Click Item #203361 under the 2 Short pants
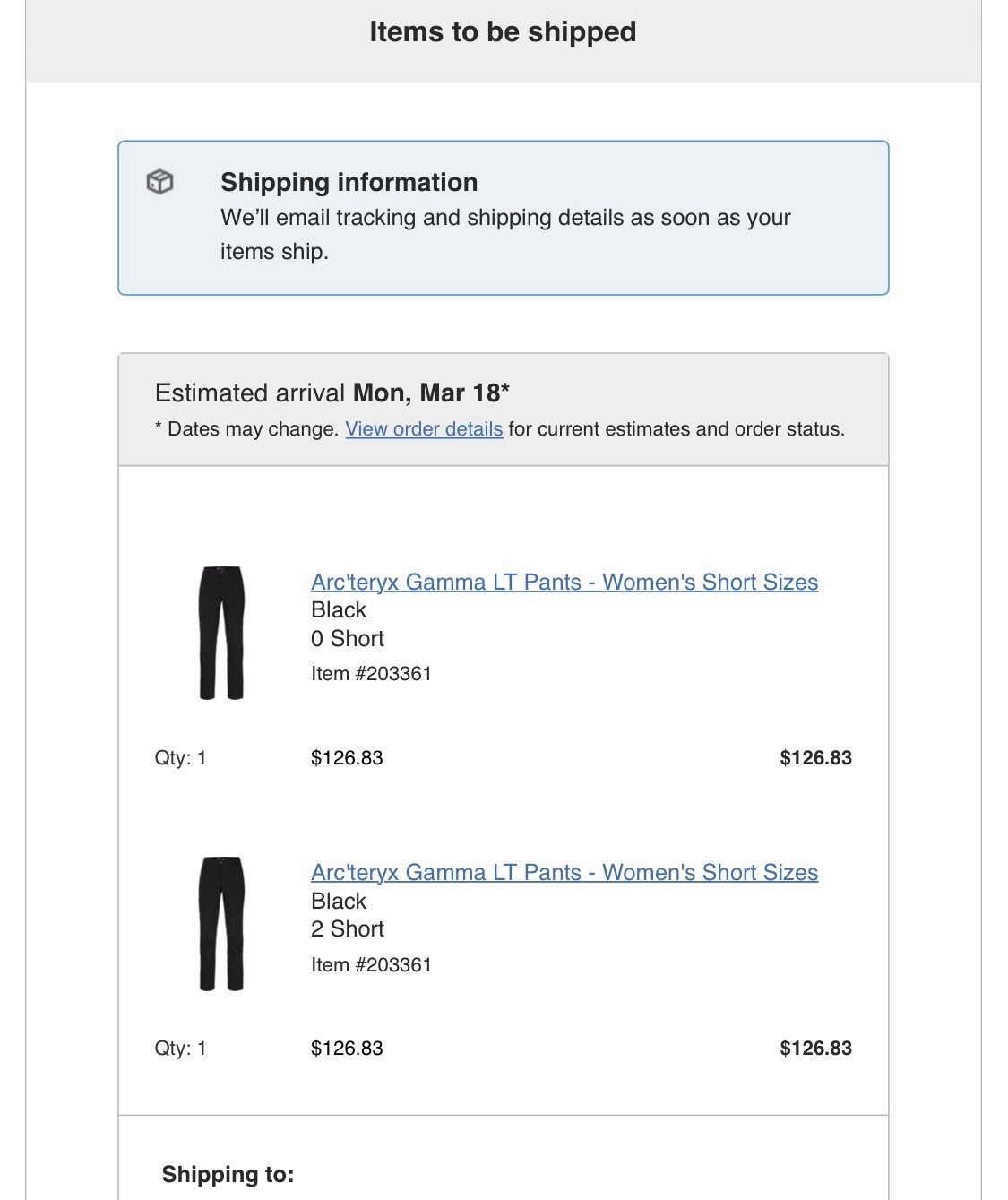1008x1200 pixels. [371, 965]
